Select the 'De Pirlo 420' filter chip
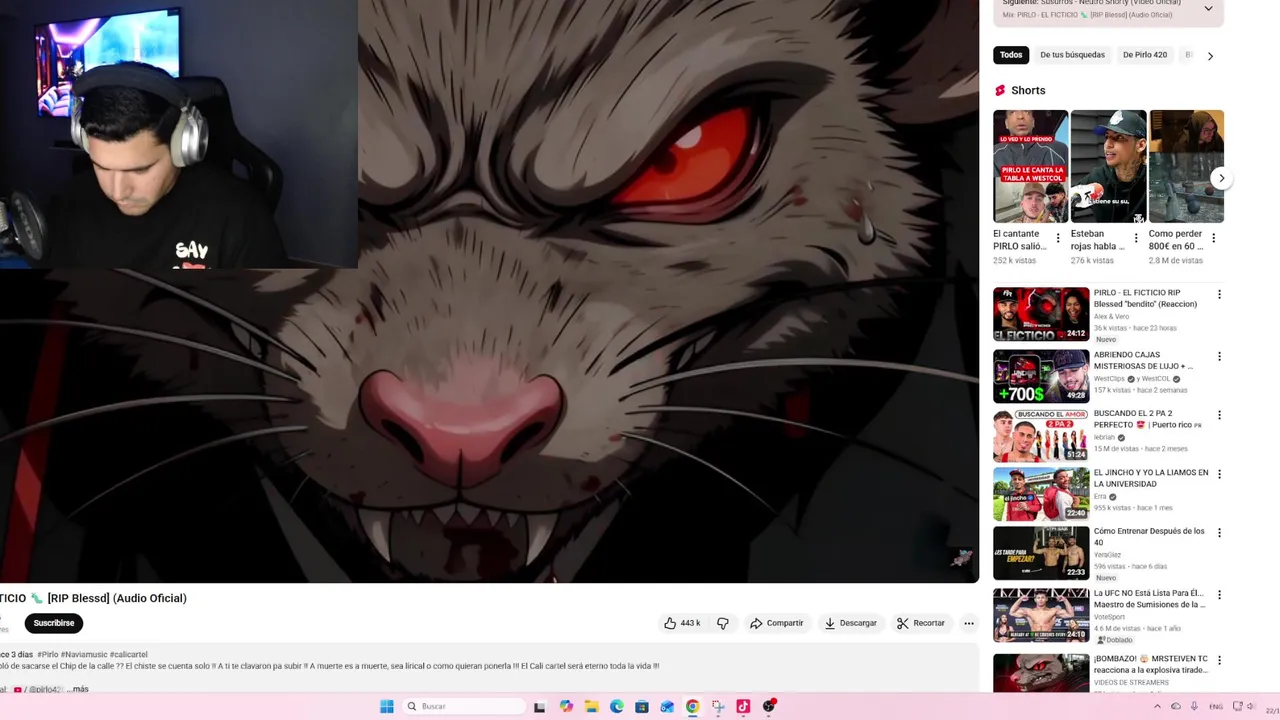Viewport: 1280px width, 720px height. (1145, 55)
